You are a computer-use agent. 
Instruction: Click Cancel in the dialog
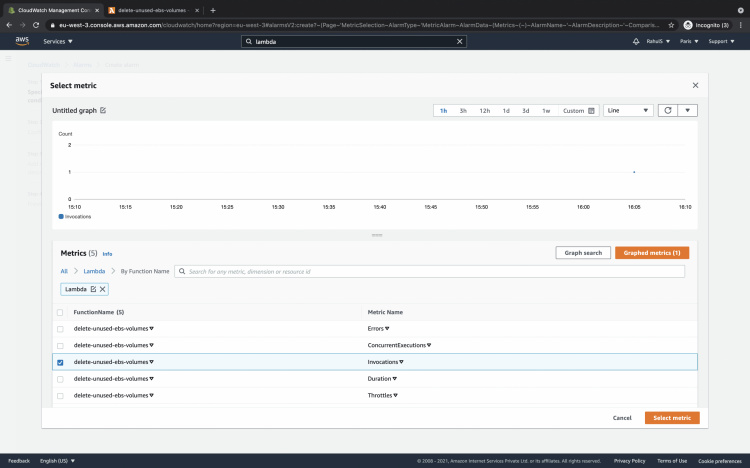tap(622, 418)
